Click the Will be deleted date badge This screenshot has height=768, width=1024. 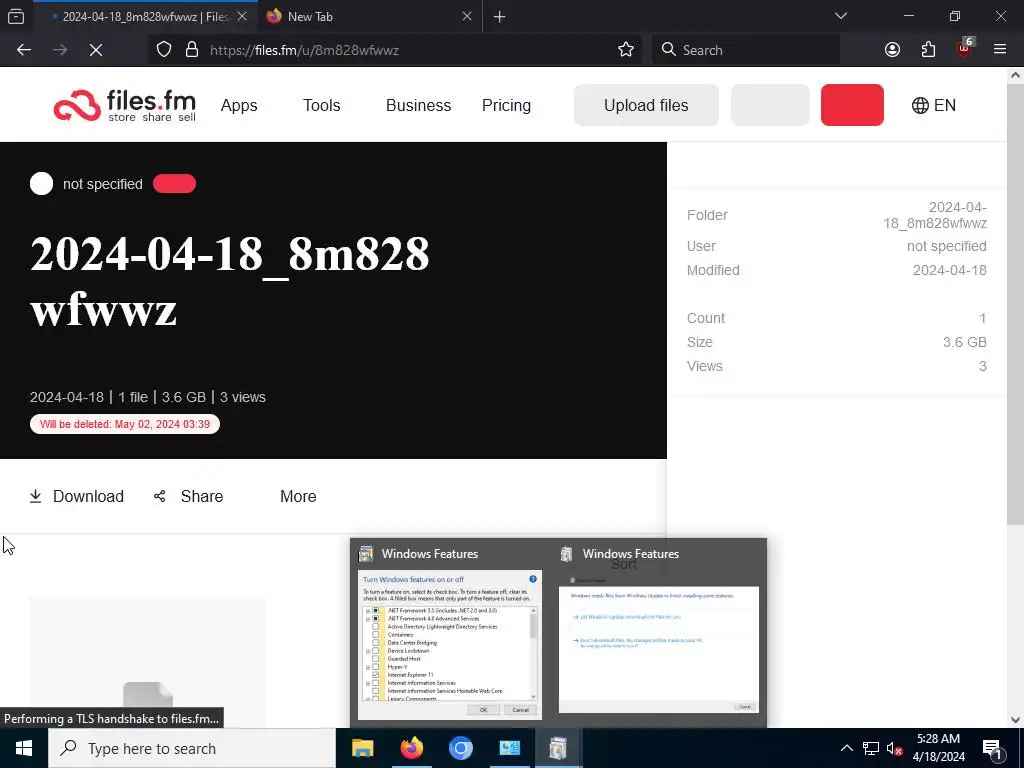(125, 424)
